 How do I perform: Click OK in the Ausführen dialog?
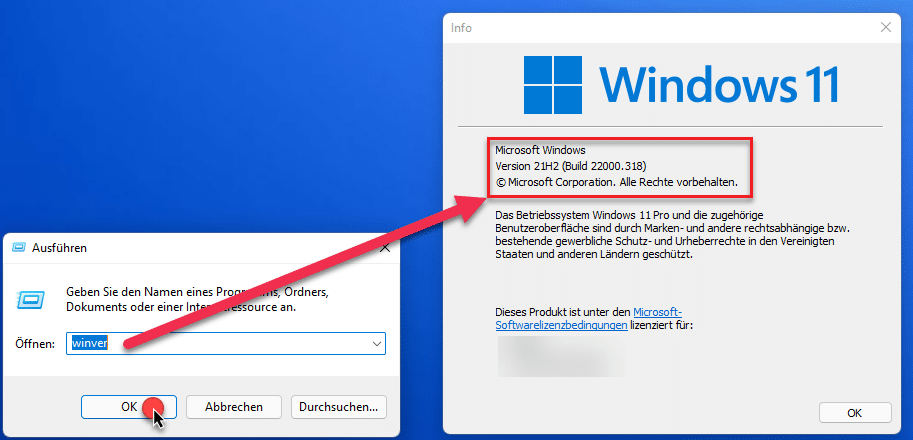click(x=129, y=407)
